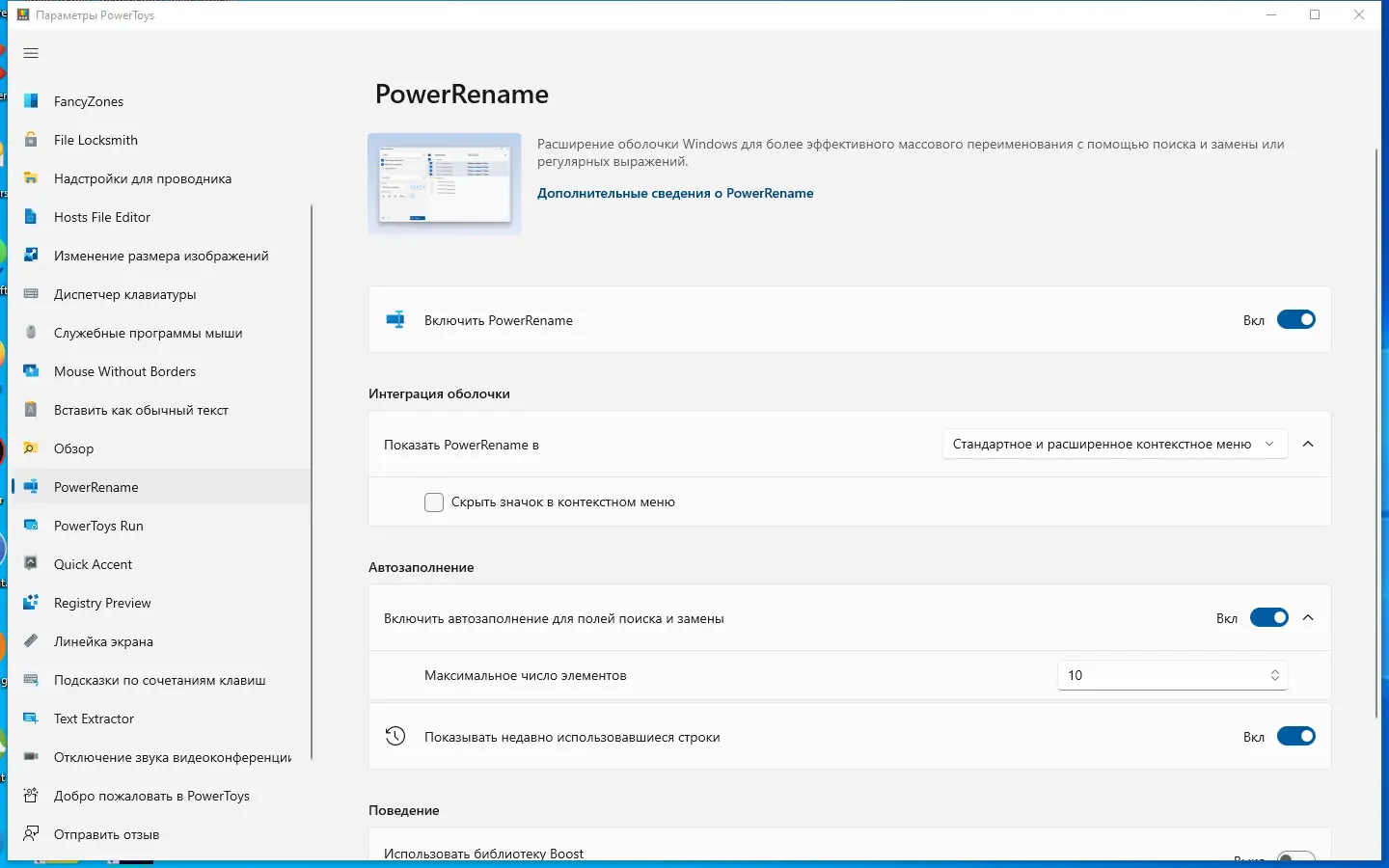
Task: Check Скрыть значок в контекстном меню
Action: (x=434, y=502)
